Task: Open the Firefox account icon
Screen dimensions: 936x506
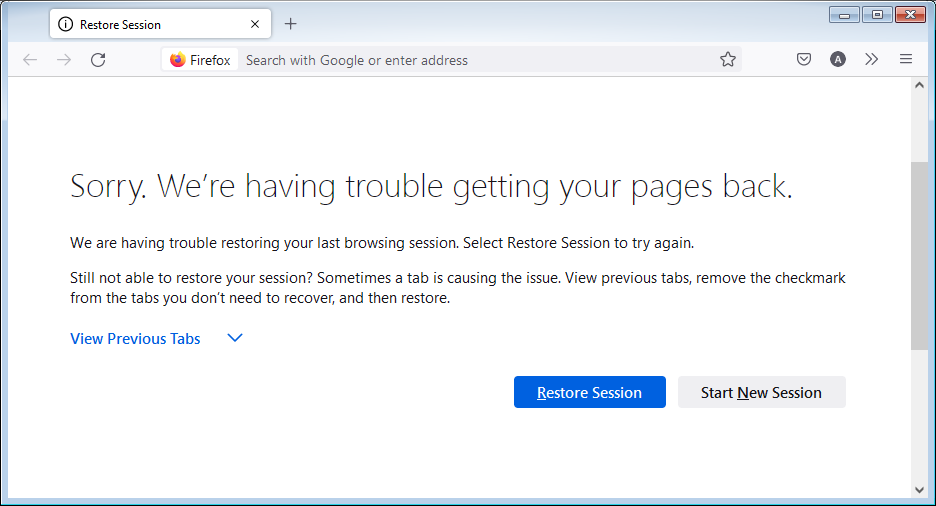Action: tap(838, 60)
